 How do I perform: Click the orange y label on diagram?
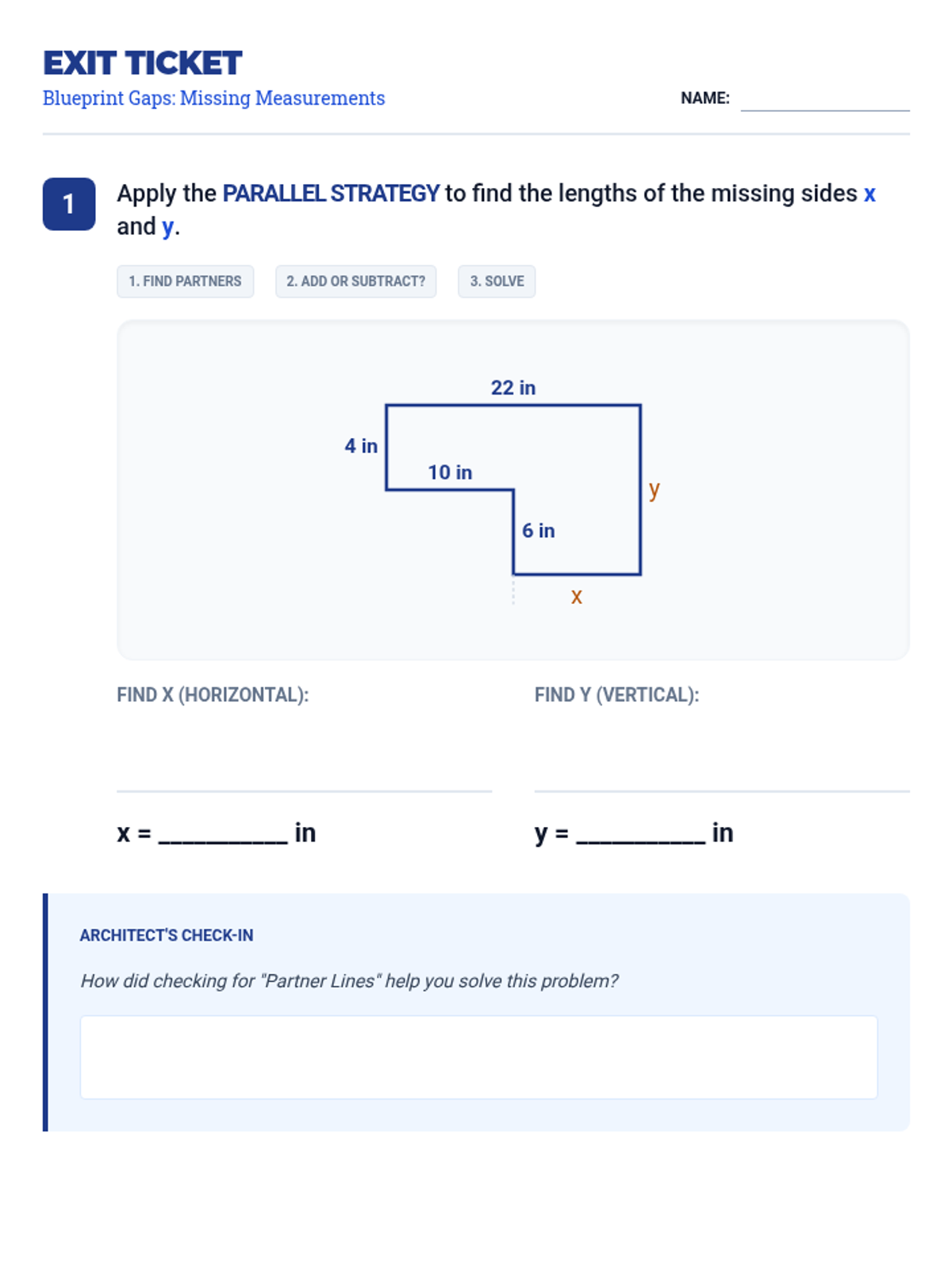[x=654, y=489]
